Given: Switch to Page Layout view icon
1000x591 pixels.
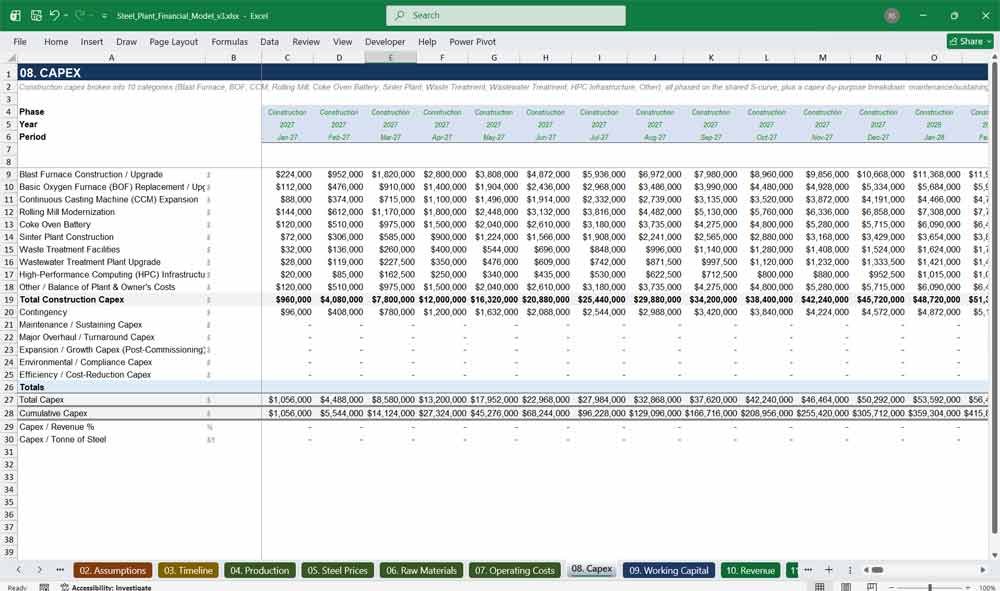Looking at the screenshot, I should pyautogui.click(x=846, y=587).
